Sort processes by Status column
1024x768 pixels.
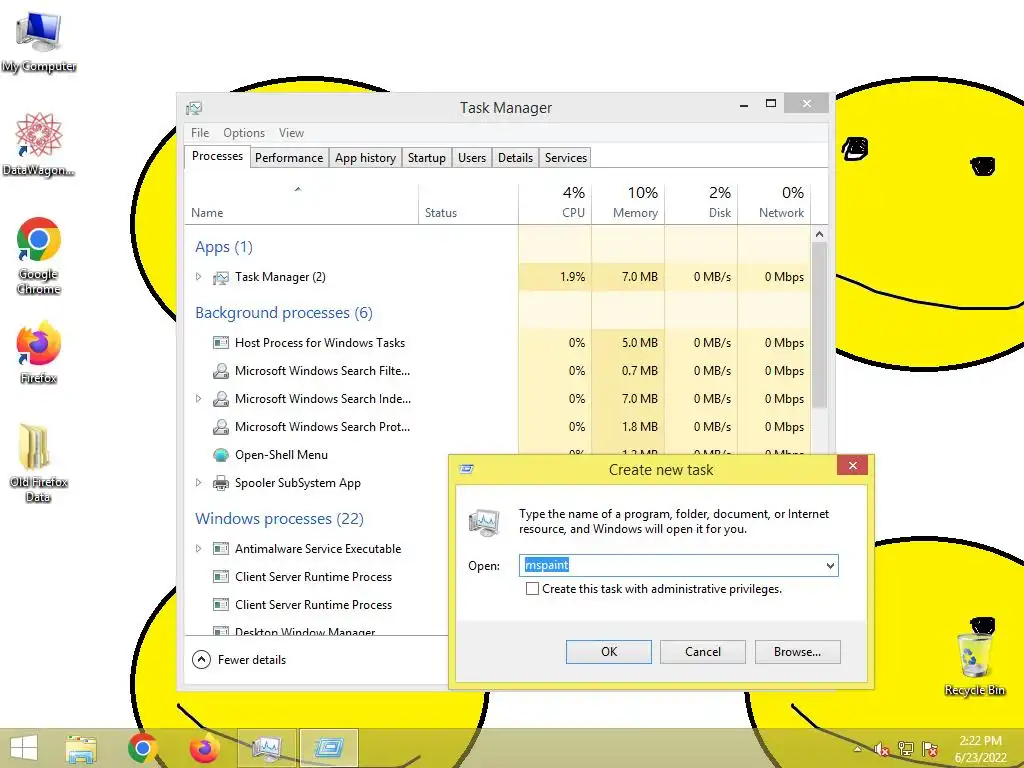tap(468, 203)
